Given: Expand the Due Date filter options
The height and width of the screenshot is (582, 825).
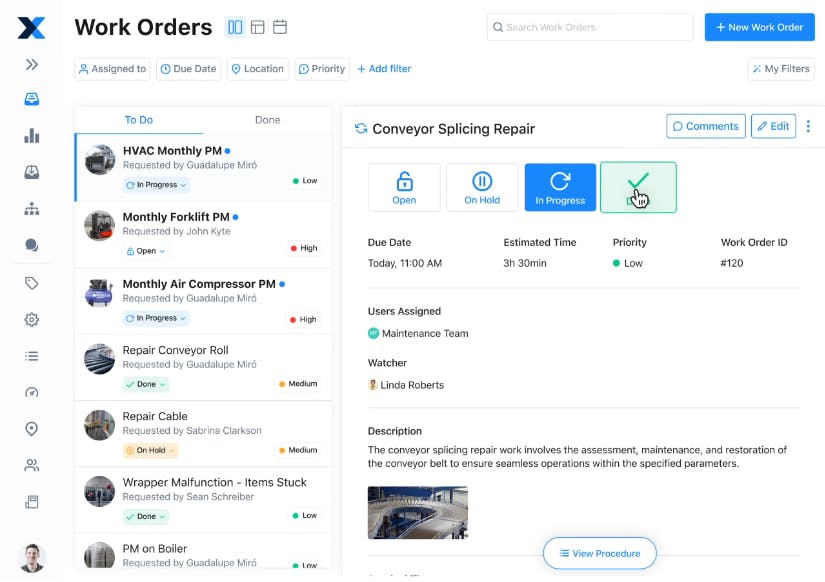Looking at the screenshot, I should [188, 69].
